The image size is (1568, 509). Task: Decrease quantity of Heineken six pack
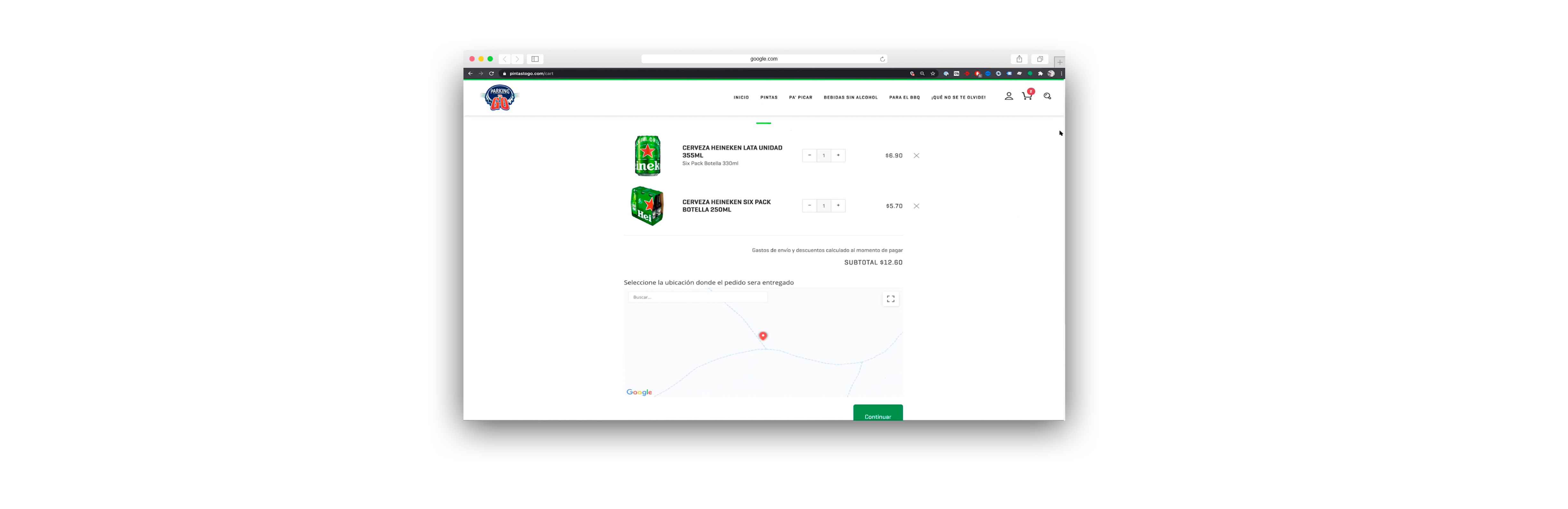click(x=810, y=206)
